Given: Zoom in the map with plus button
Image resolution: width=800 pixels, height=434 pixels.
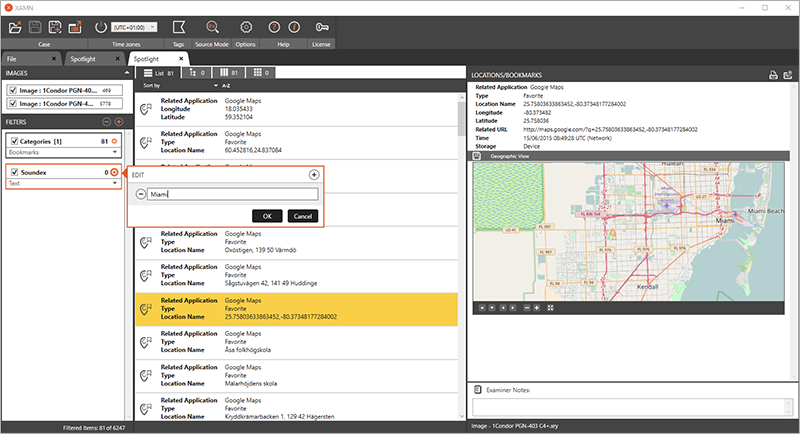Looking at the screenshot, I should (x=537, y=308).
